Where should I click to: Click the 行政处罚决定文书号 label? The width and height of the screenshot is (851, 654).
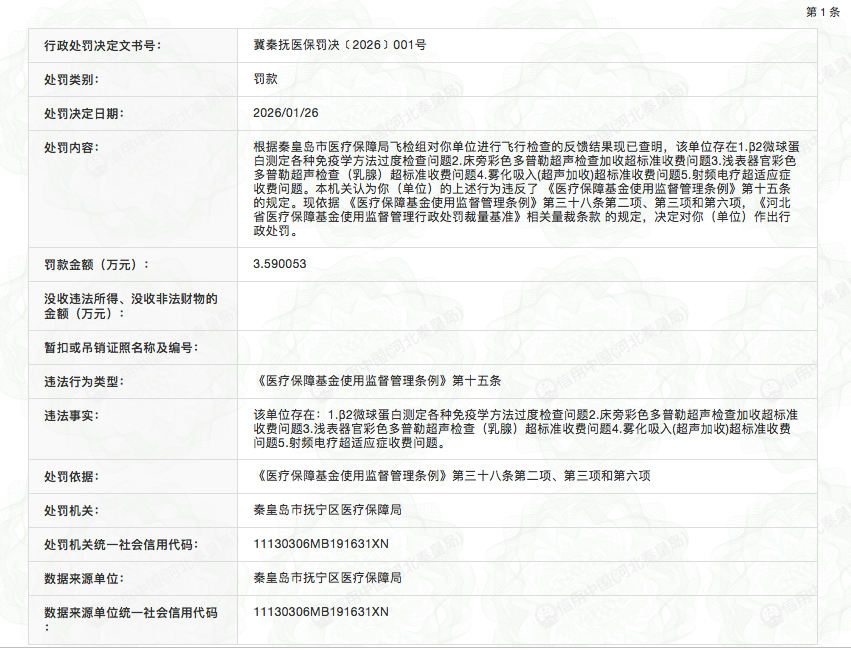(x=102, y=46)
